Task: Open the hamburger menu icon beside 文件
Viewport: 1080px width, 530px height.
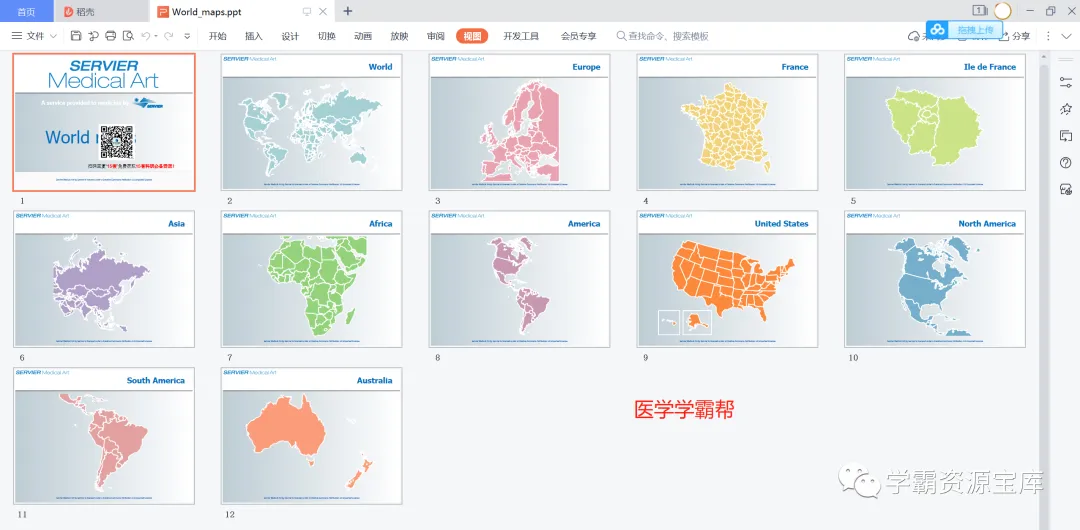Action: pyautogui.click(x=17, y=36)
